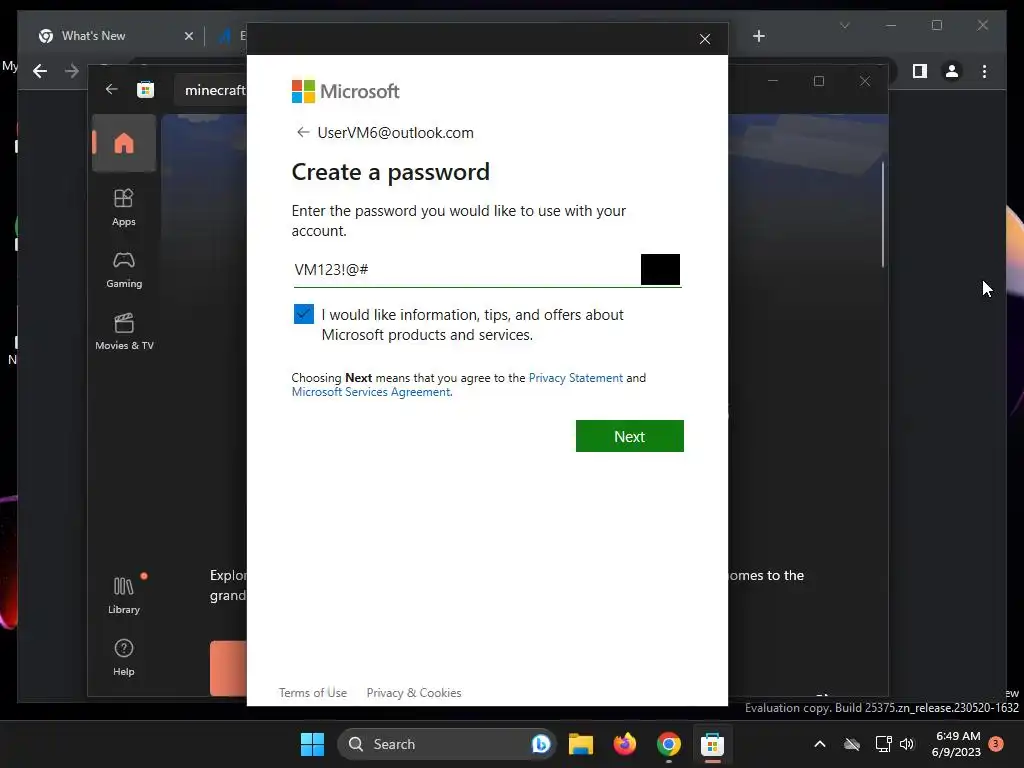Open Privacy & Cookies link
Image resolution: width=1024 pixels, height=768 pixels.
coord(414,693)
